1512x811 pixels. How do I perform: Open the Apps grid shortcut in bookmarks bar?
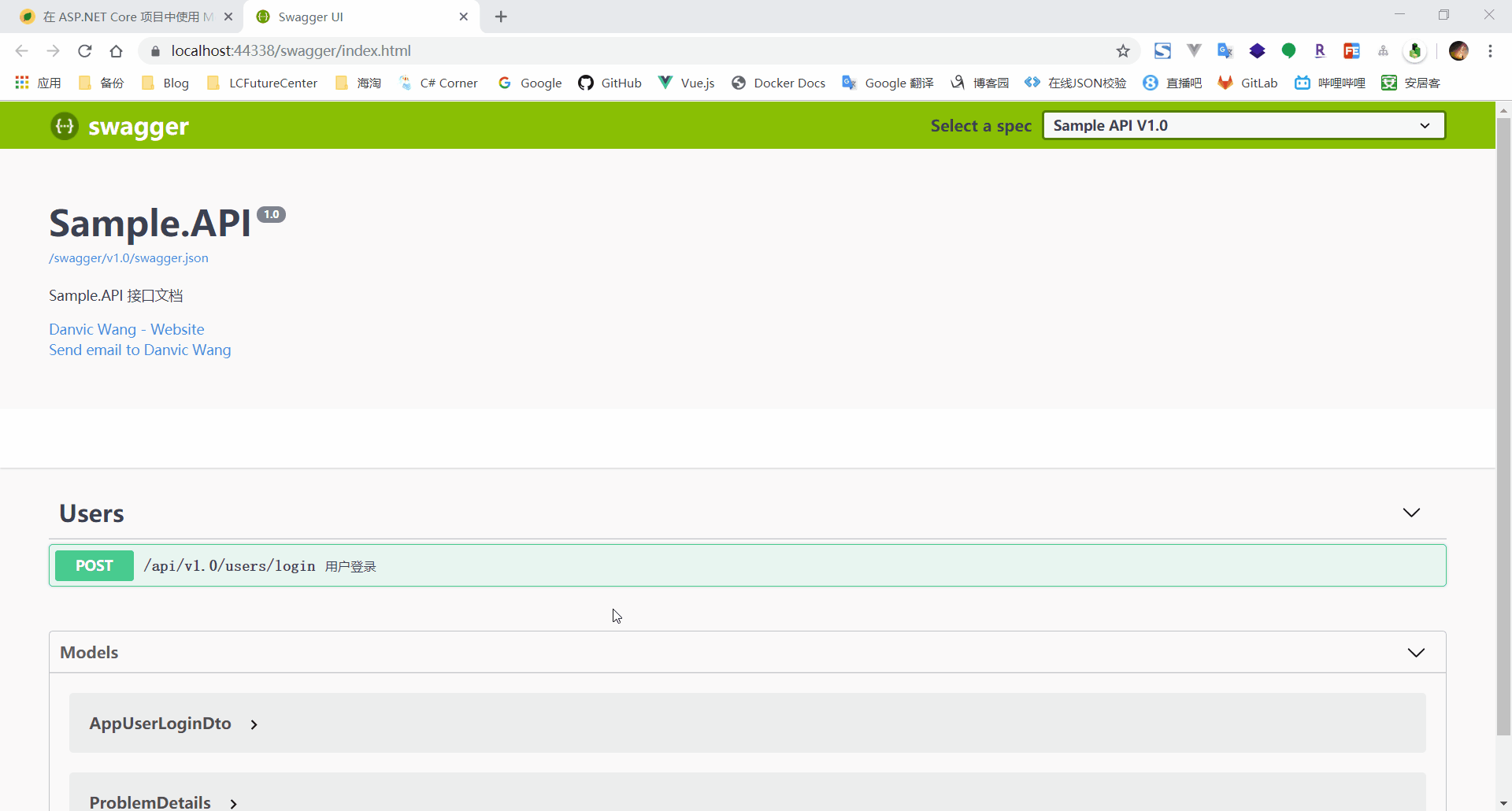click(38, 83)
